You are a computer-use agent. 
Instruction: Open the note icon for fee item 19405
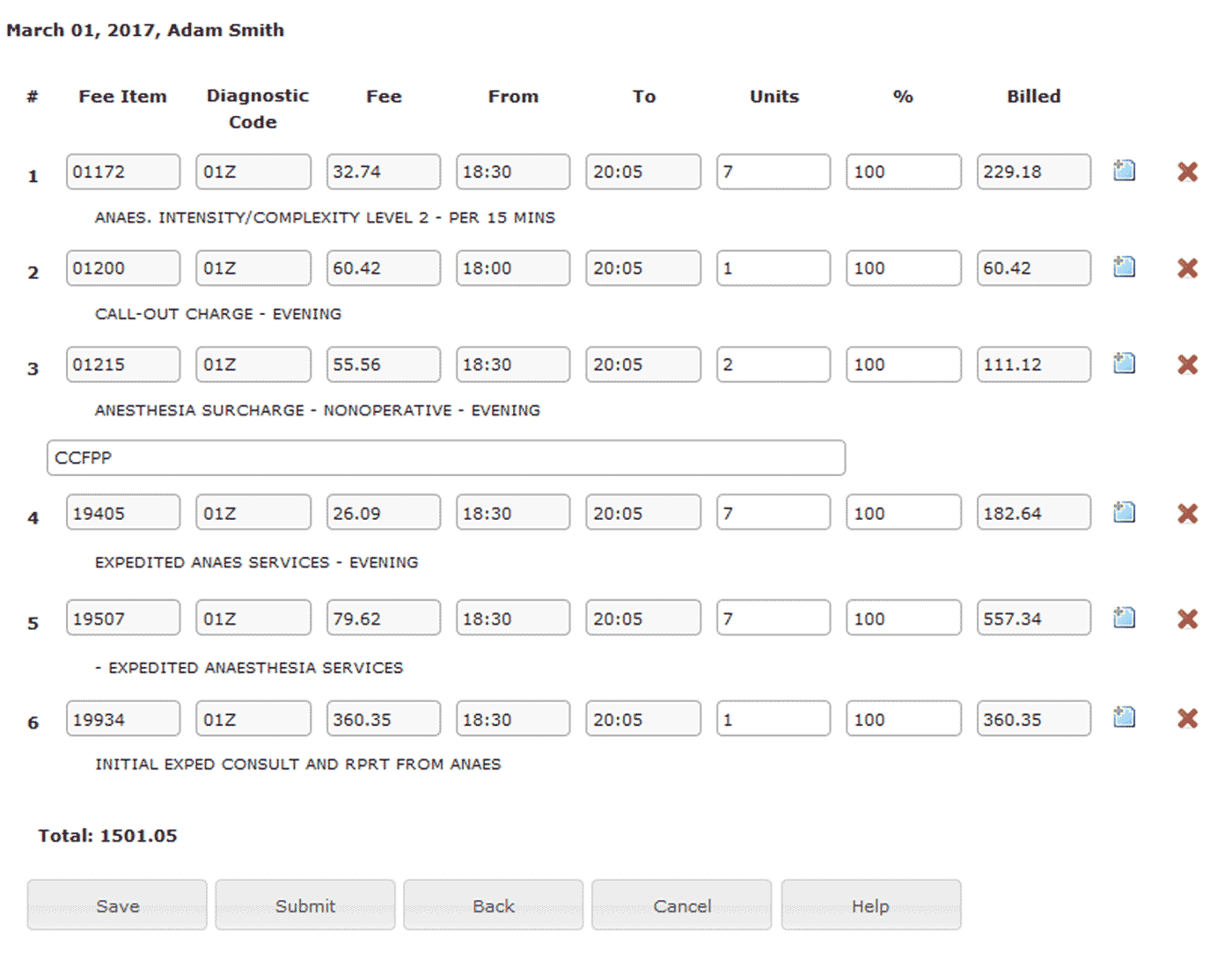(1124, 512)
